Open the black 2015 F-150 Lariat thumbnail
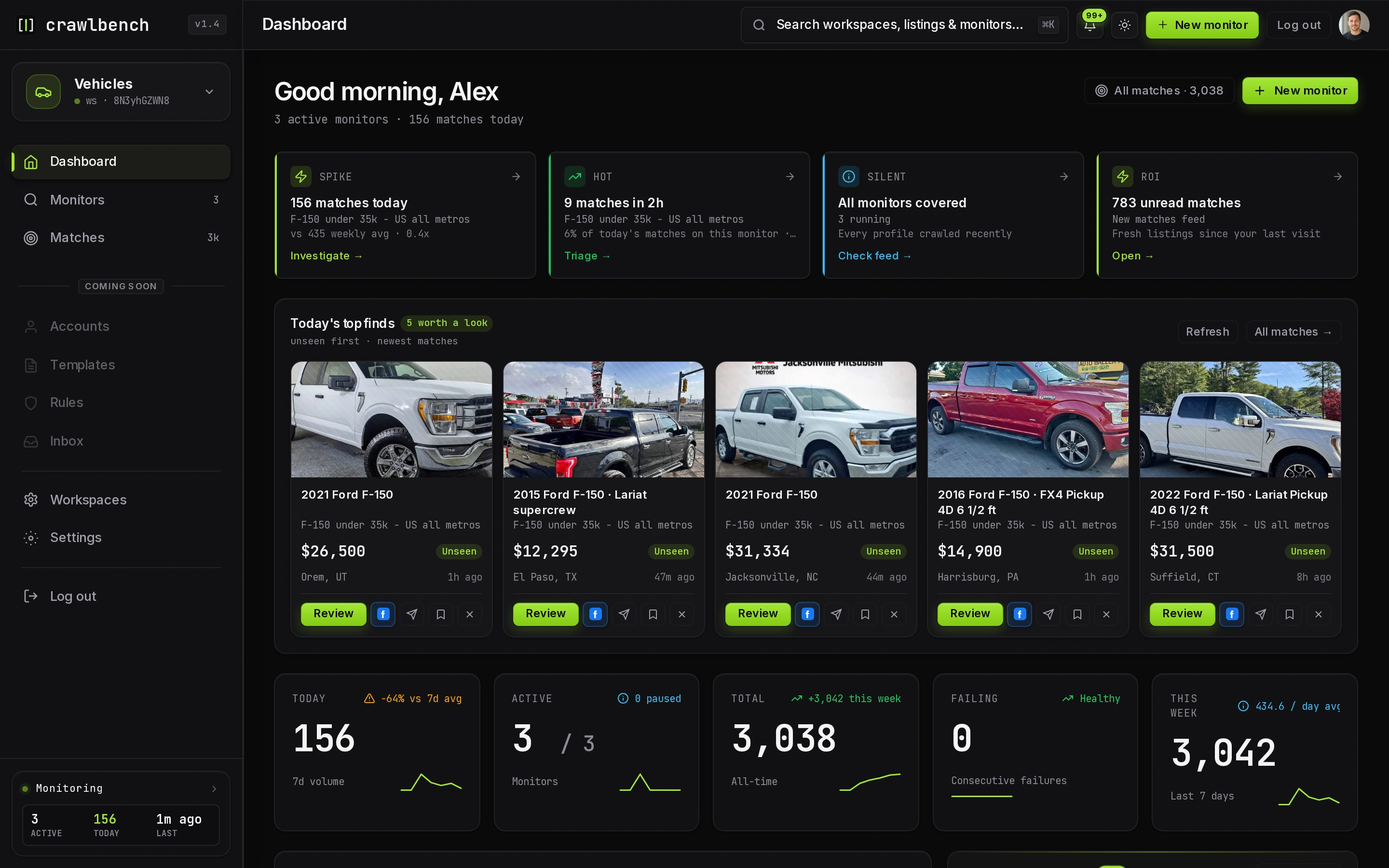 tap(603, 420)
